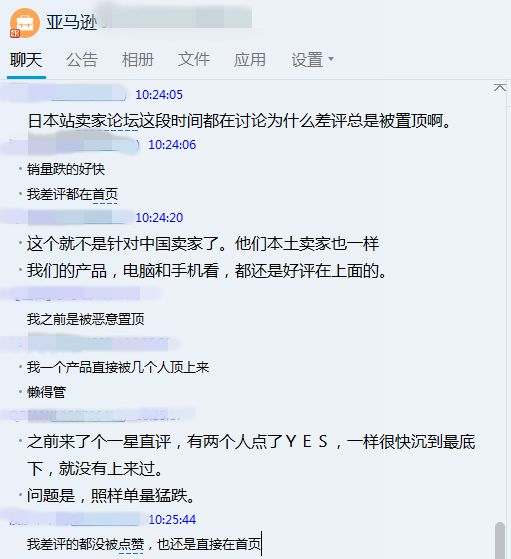
Task: Open the 相册 tab
Action: [x=138, y=60]
